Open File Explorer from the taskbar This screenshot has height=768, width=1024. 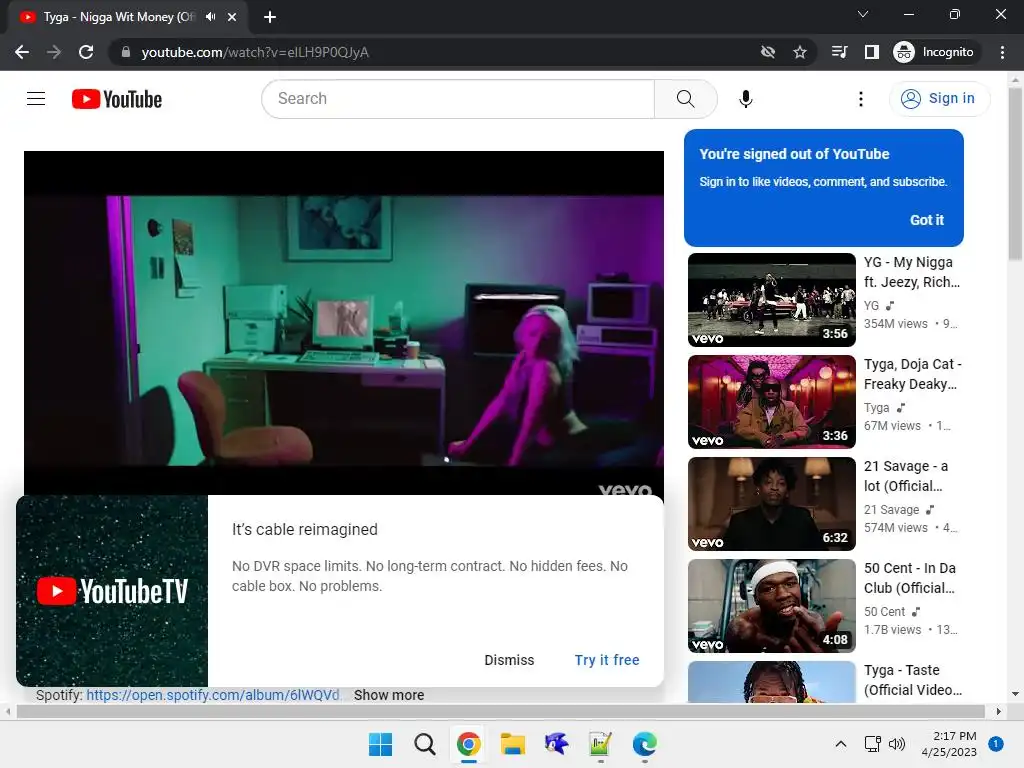pyautogui.click(x=513, y=744)
